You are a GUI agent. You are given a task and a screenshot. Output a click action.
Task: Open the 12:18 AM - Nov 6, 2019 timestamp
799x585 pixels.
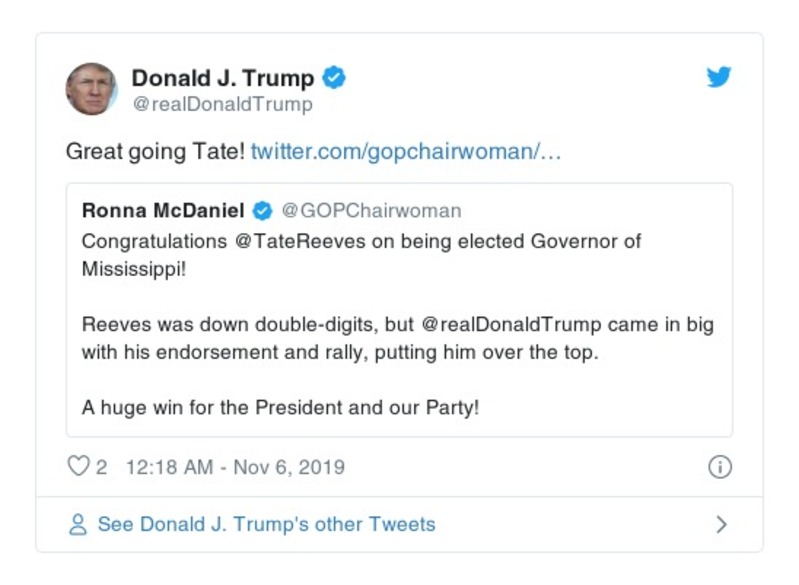235,467
